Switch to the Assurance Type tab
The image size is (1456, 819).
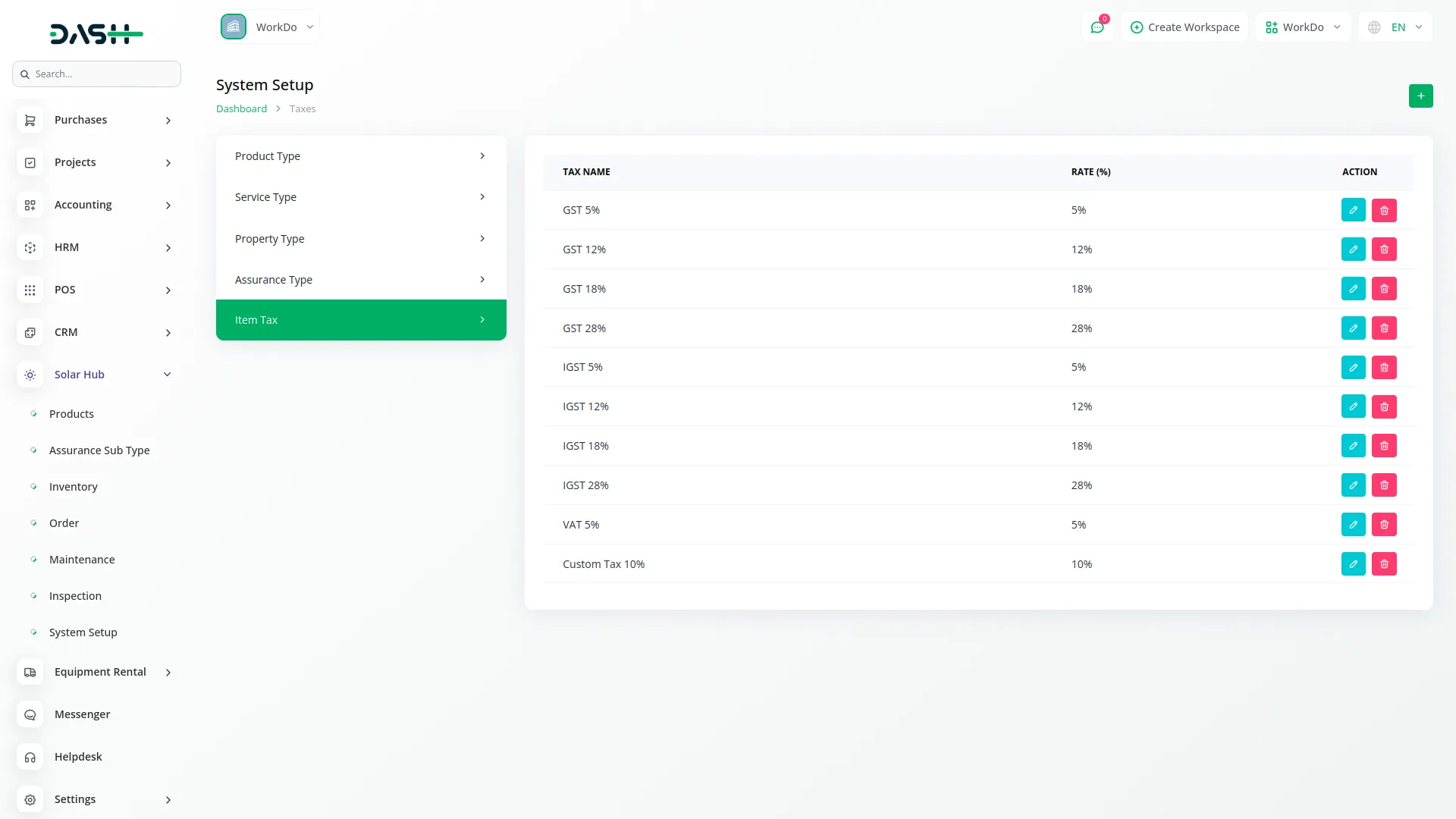360,280
